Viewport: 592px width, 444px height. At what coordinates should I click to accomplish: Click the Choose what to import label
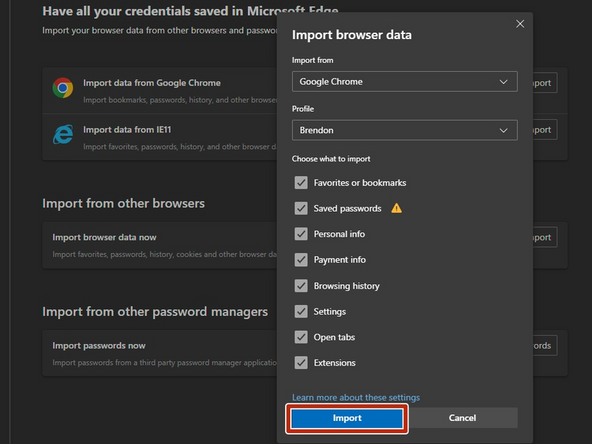331,159
